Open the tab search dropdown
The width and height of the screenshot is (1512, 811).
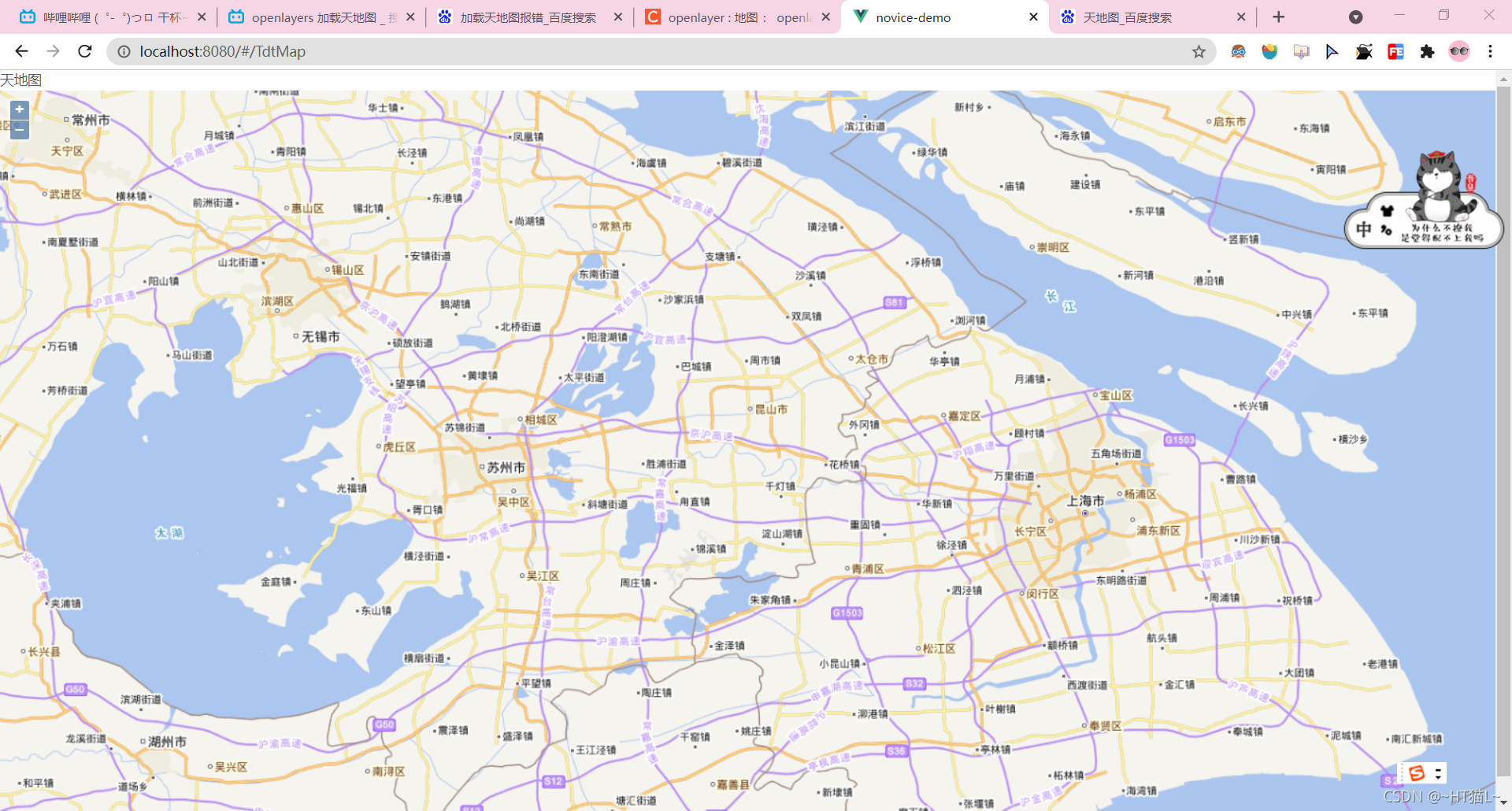coord(1355,17)
